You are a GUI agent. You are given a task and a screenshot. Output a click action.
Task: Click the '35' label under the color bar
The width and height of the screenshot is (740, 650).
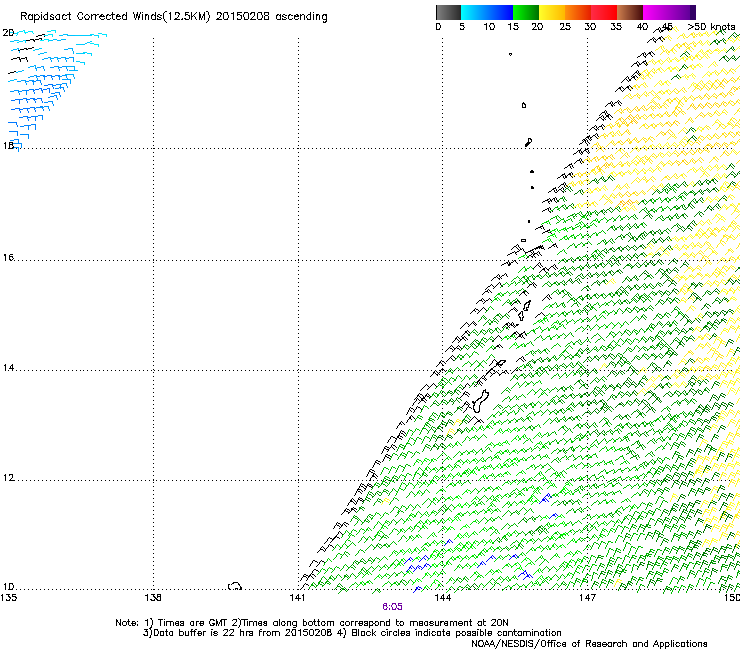(x=616, y=27)
